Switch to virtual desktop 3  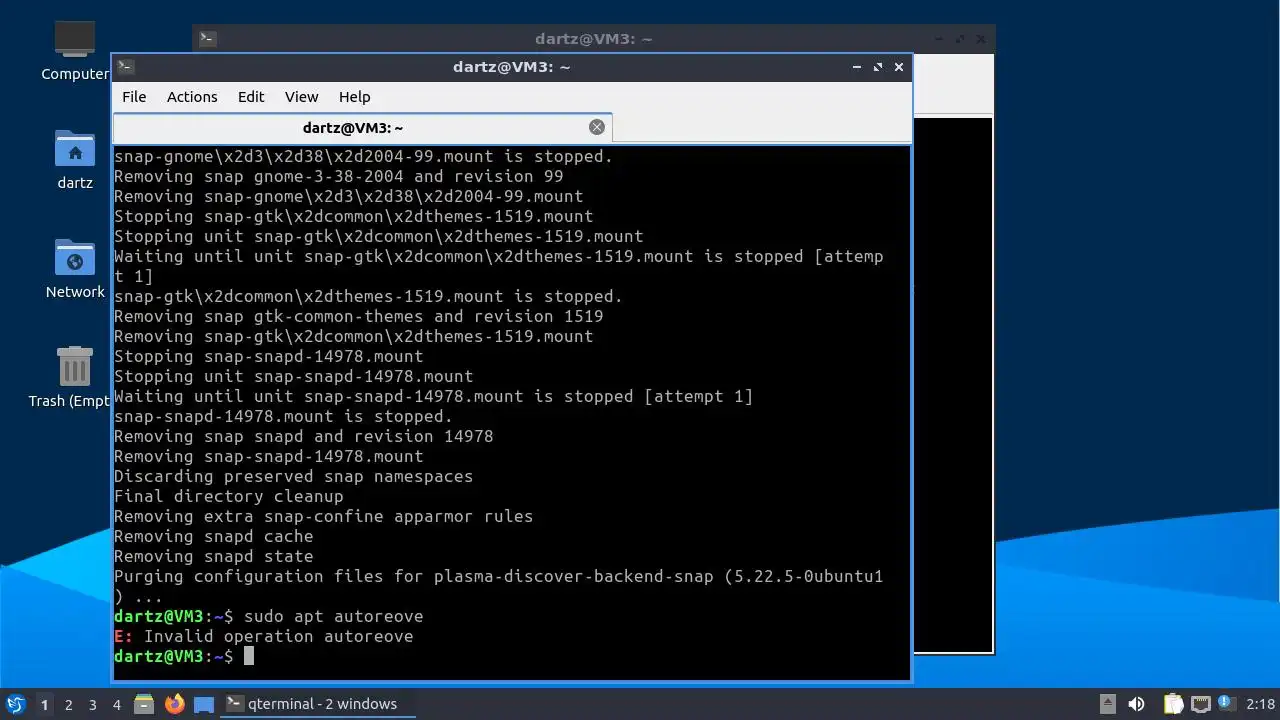click(93, 704)
